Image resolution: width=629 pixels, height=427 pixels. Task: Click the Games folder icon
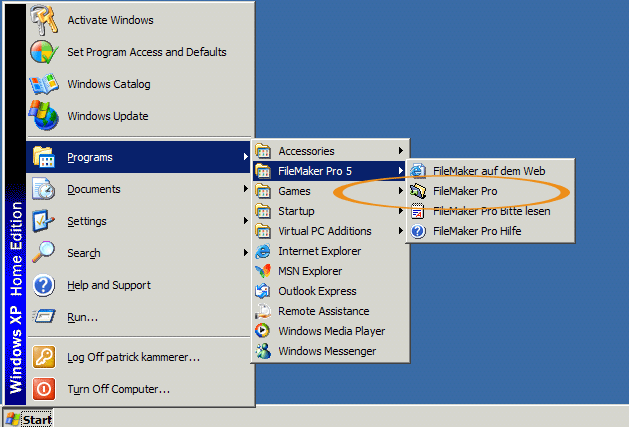click(263, 191)
